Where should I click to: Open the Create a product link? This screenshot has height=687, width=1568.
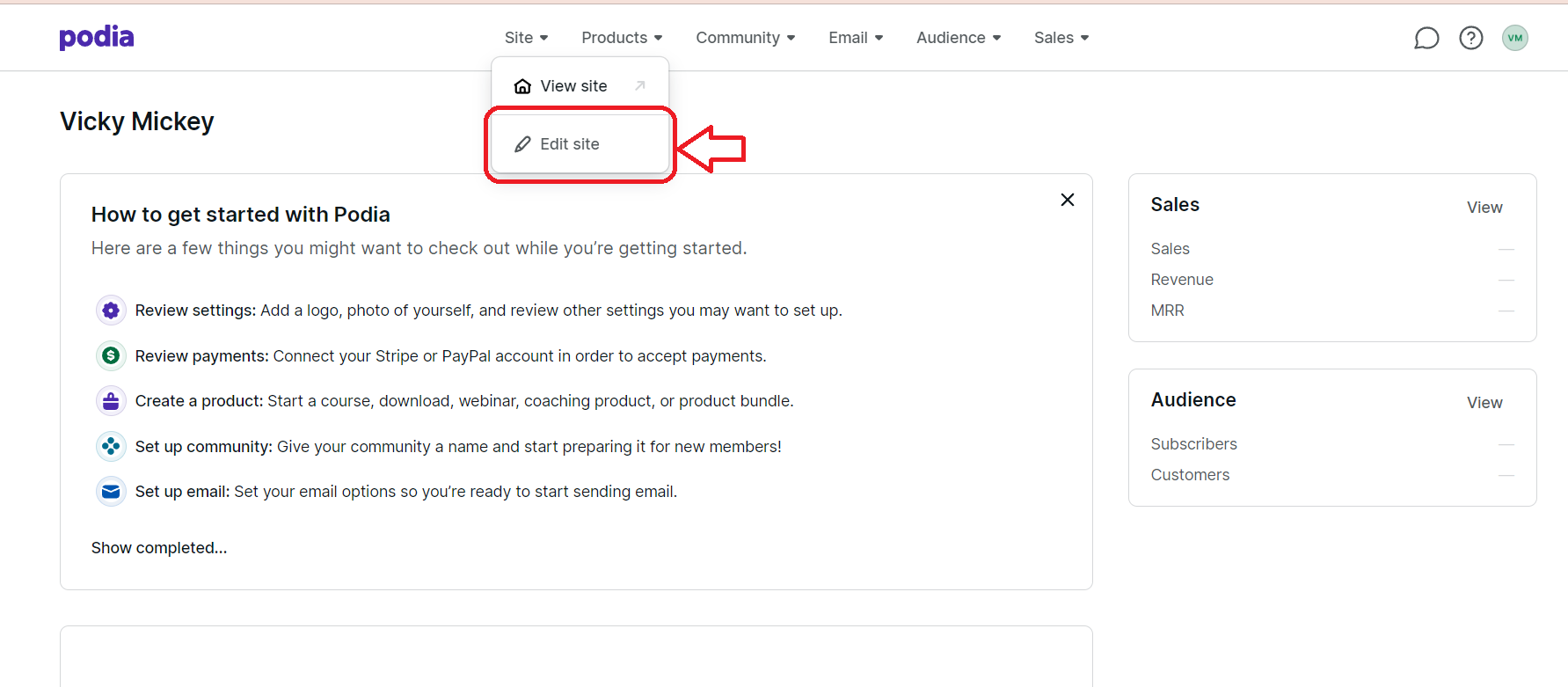tap(199, 401)
